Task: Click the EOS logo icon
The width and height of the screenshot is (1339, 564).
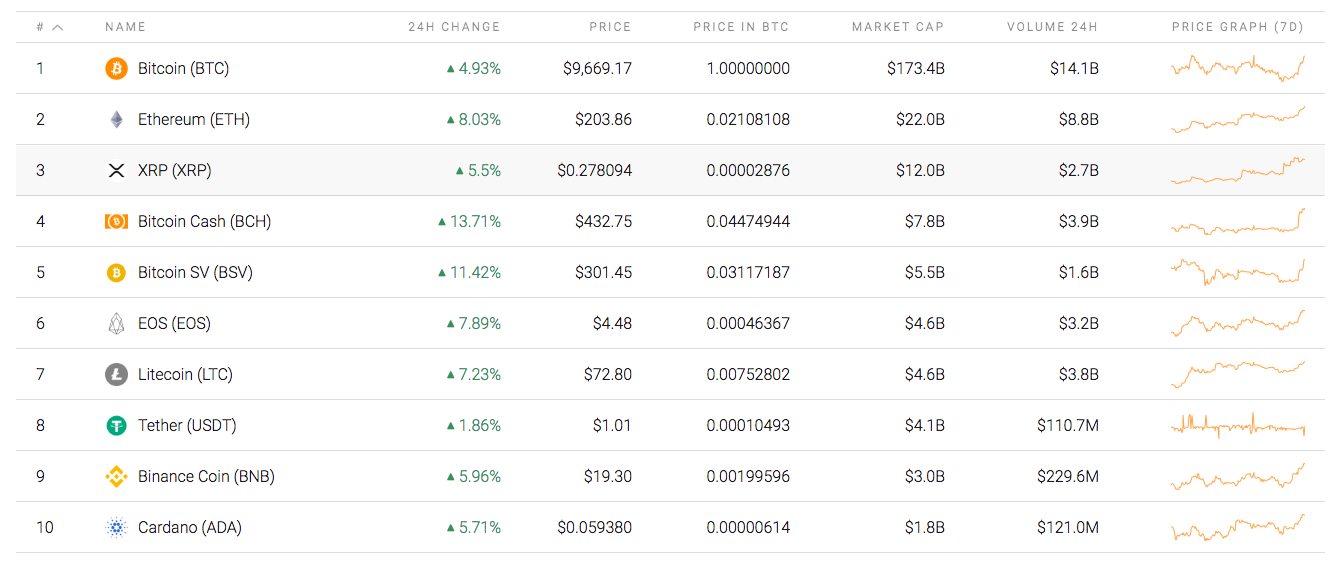Action: [x=117, y=323]
